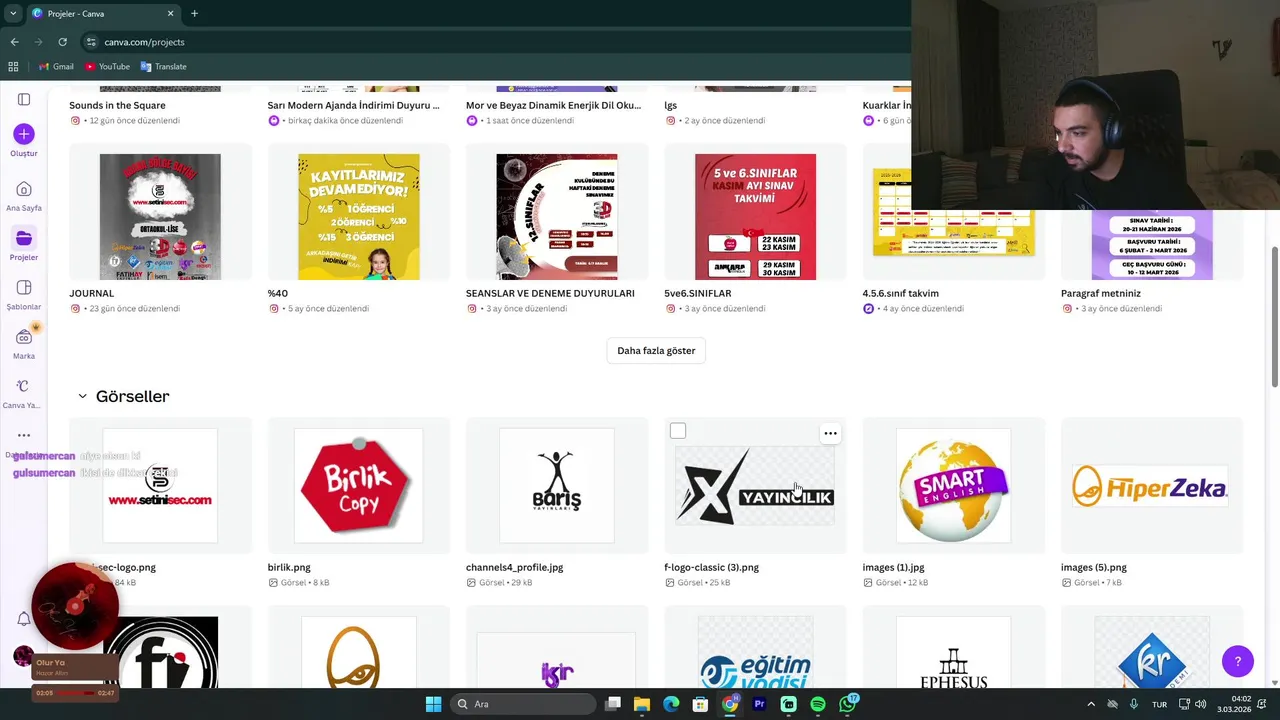The width and height of the screenshot is (1280, 720).
Task: Click the TUR language indicator
Action: coord(1160,704)
